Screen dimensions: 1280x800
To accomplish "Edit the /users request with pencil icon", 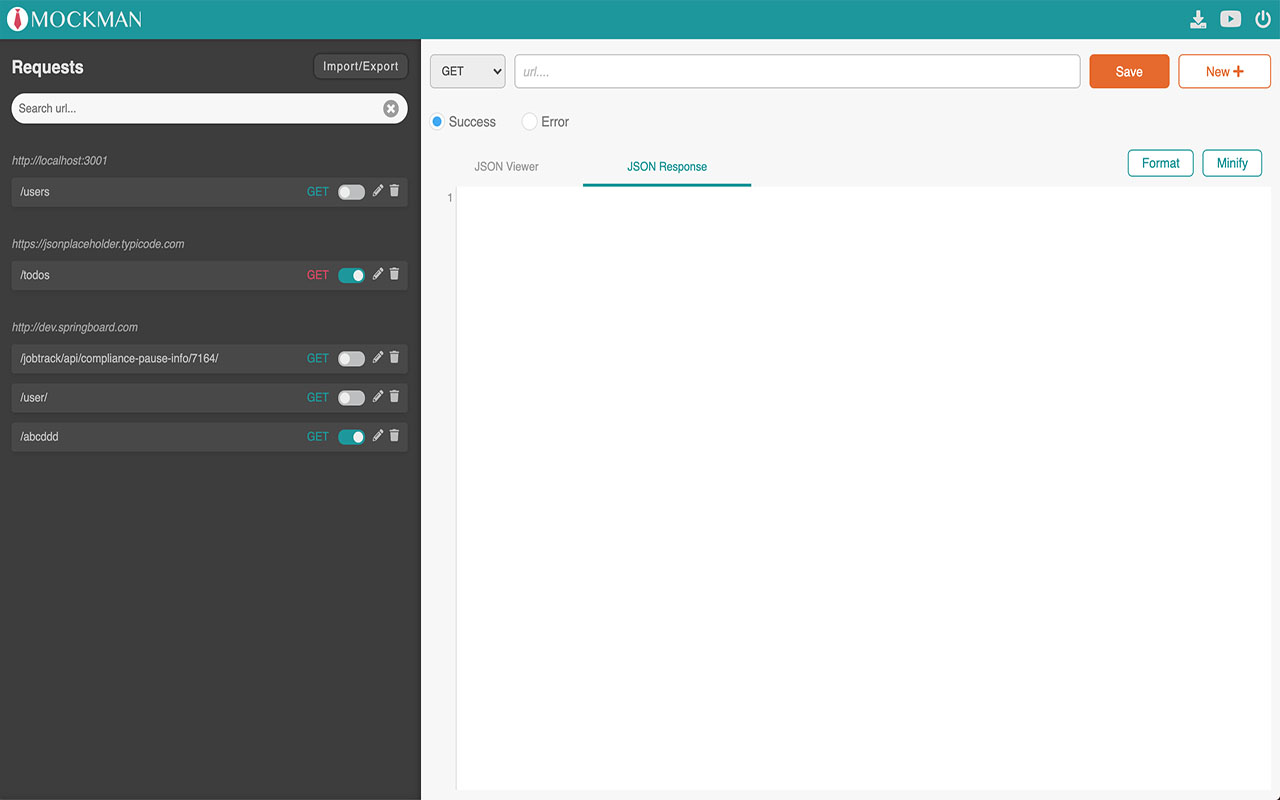I will click(x=378, y=191).
